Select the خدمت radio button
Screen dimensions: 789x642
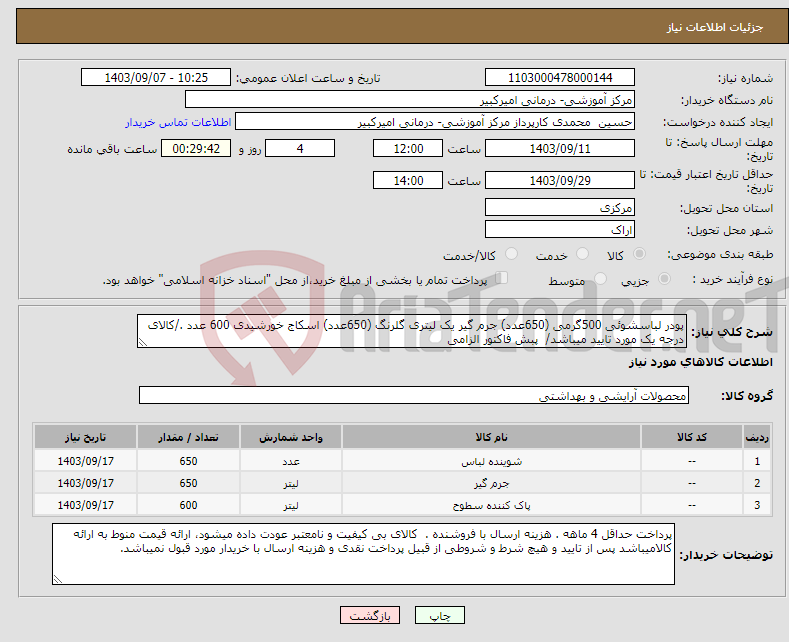tap(582, 254)
